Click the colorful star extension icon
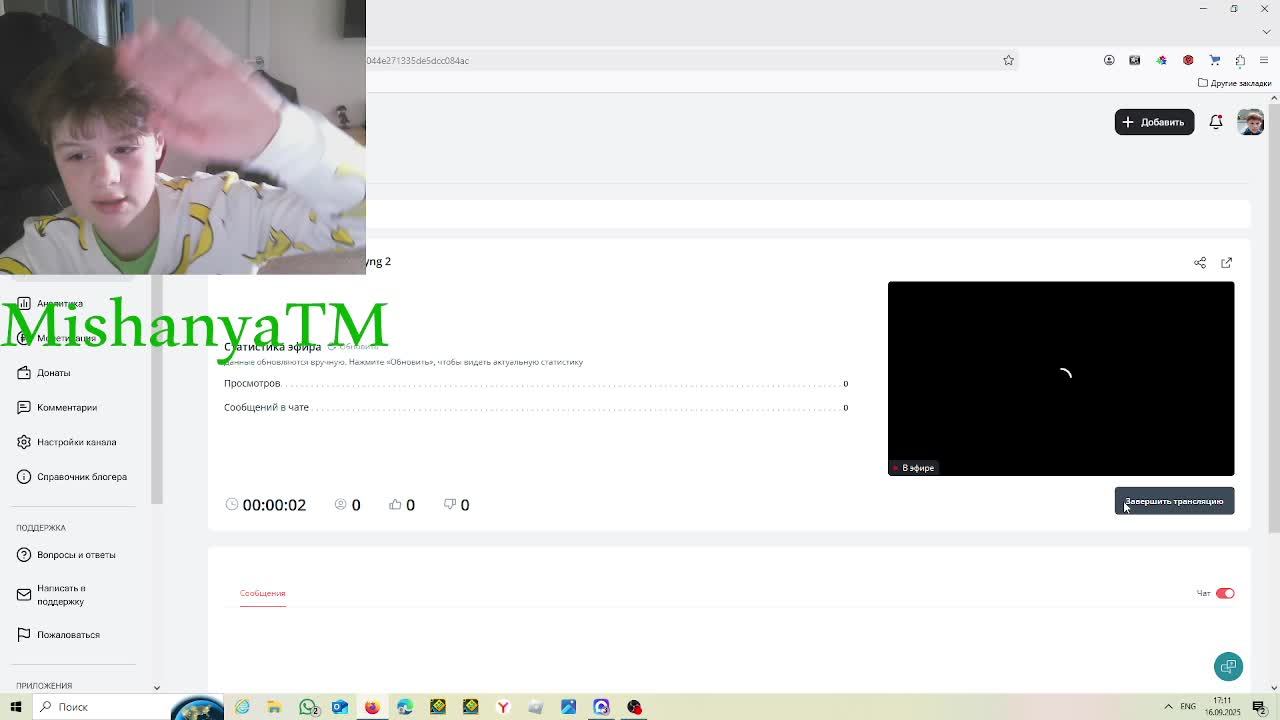 click(x=1161, y=60)
